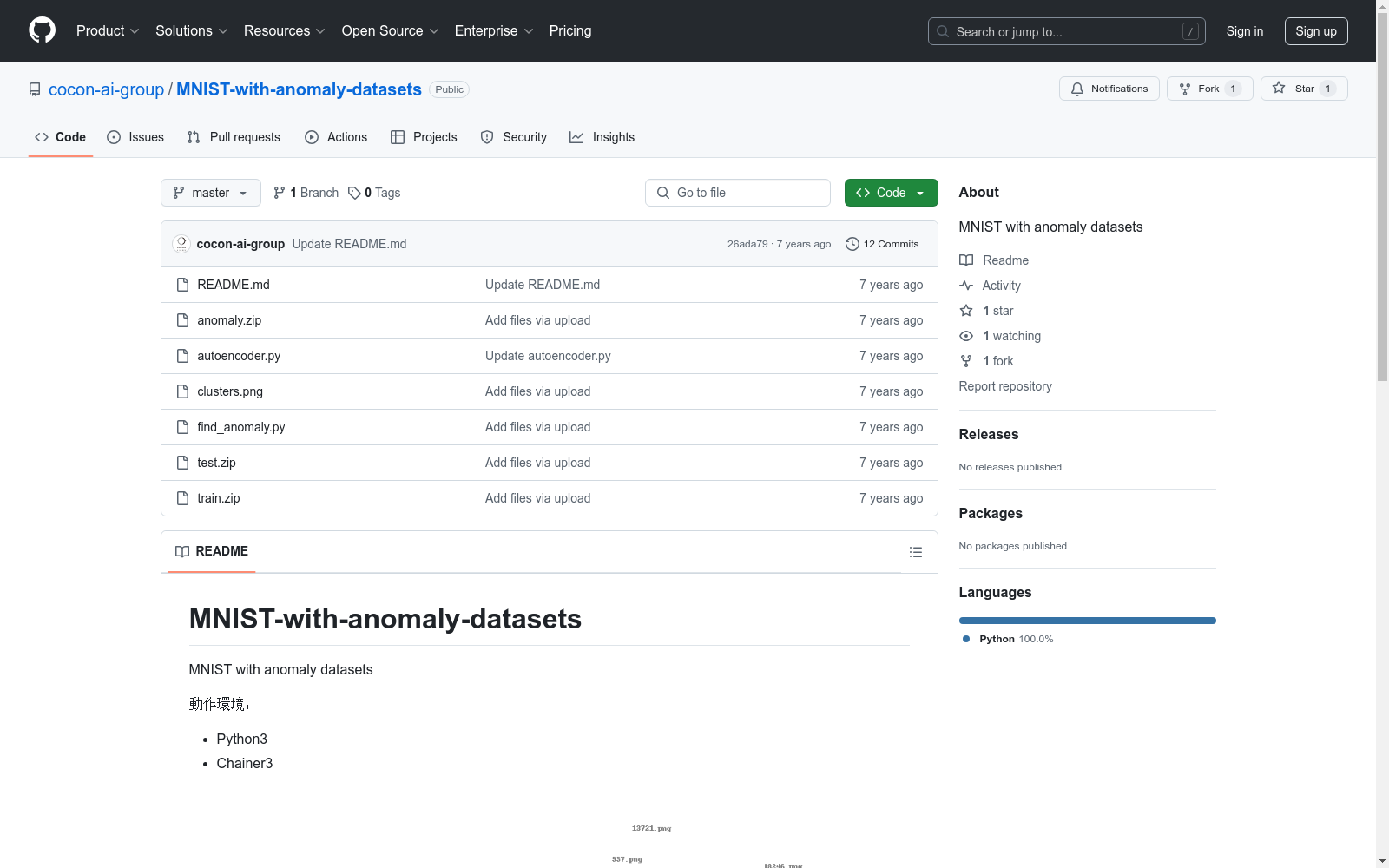The image size is (1389, 868).
Task: Switch to the Issues tab
Action: (135, 137)
